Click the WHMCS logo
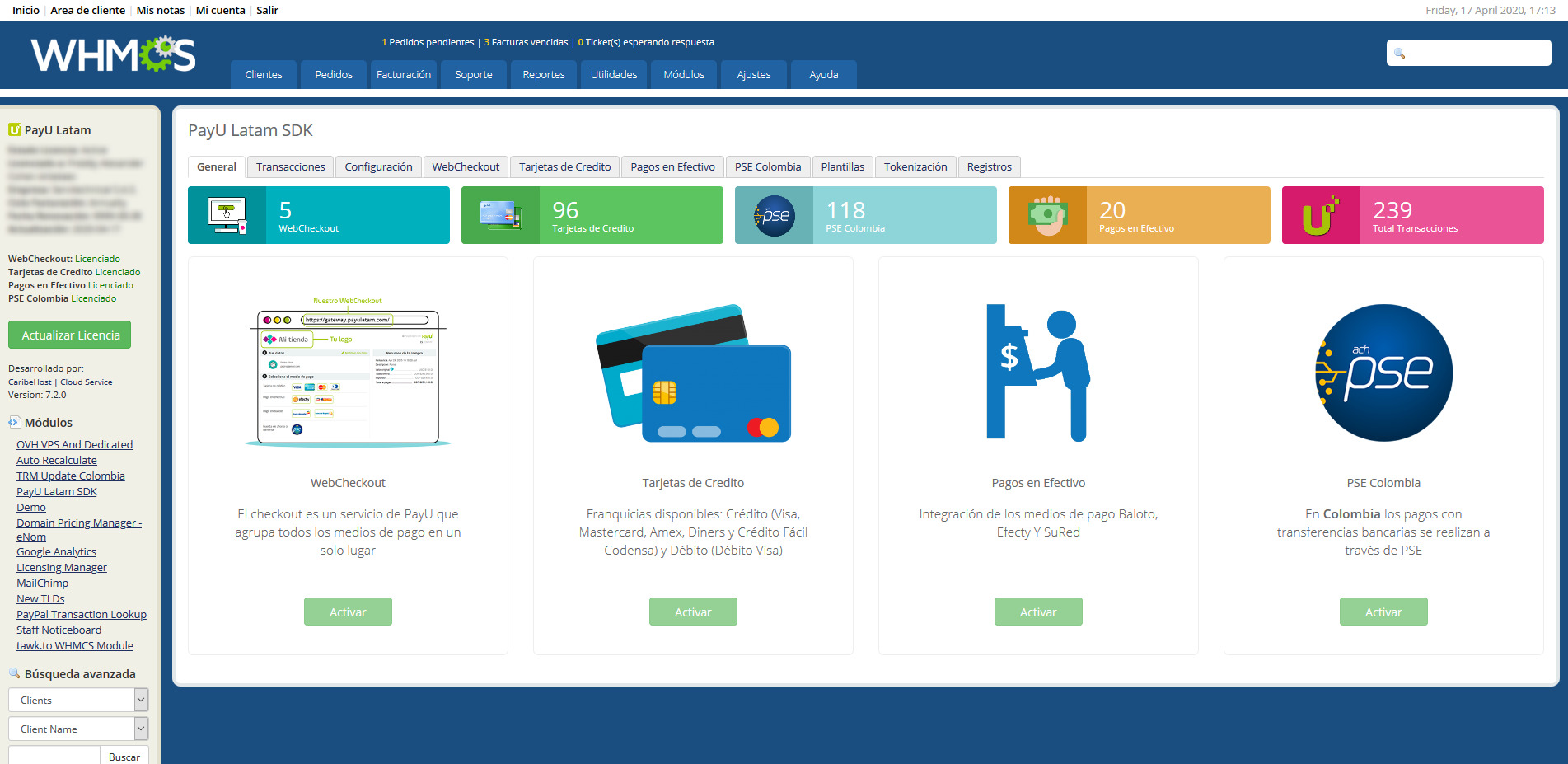 pyautogui.click(x=114, y=54)
